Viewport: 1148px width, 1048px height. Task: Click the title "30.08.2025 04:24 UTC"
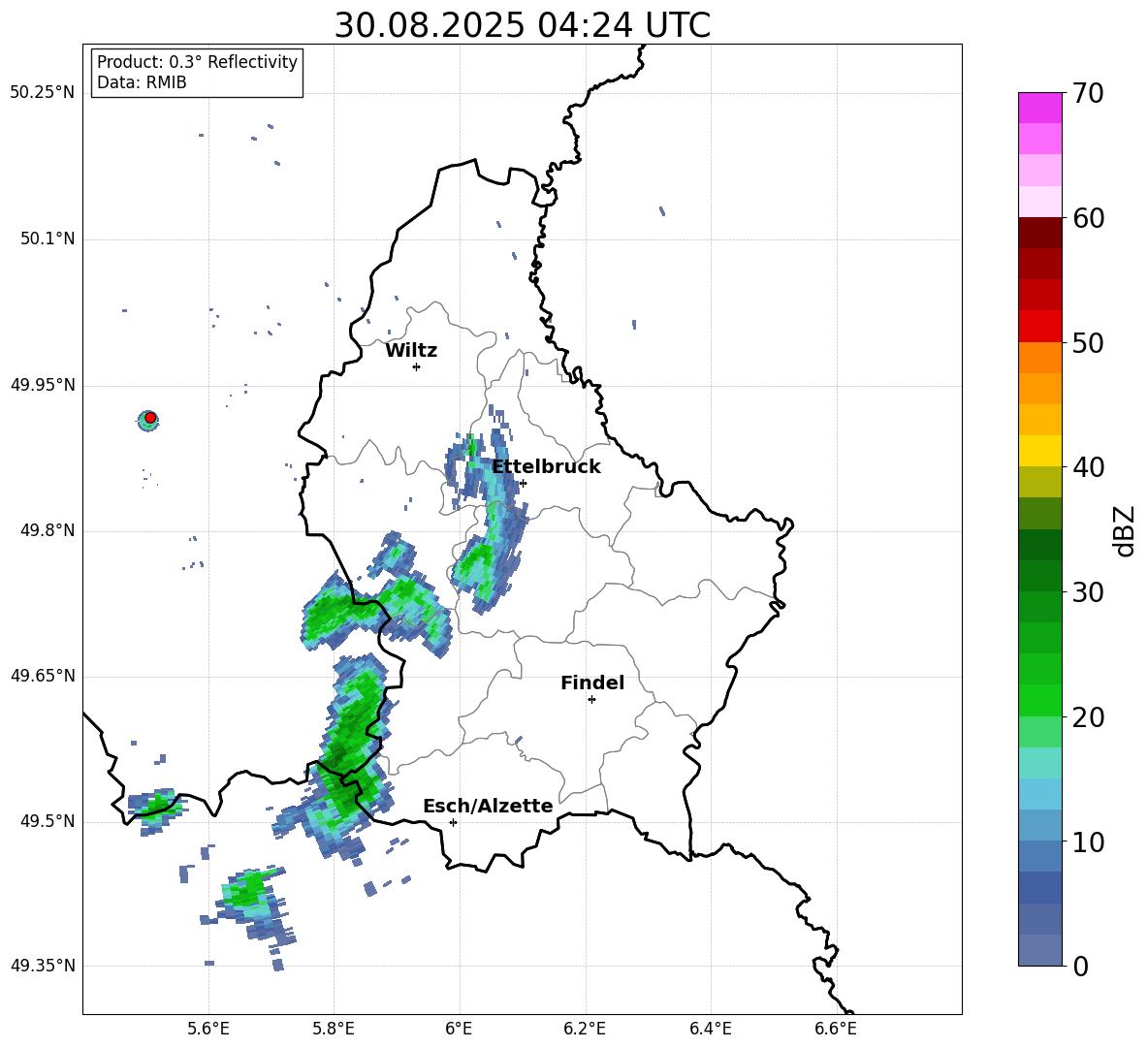(522, 25)
